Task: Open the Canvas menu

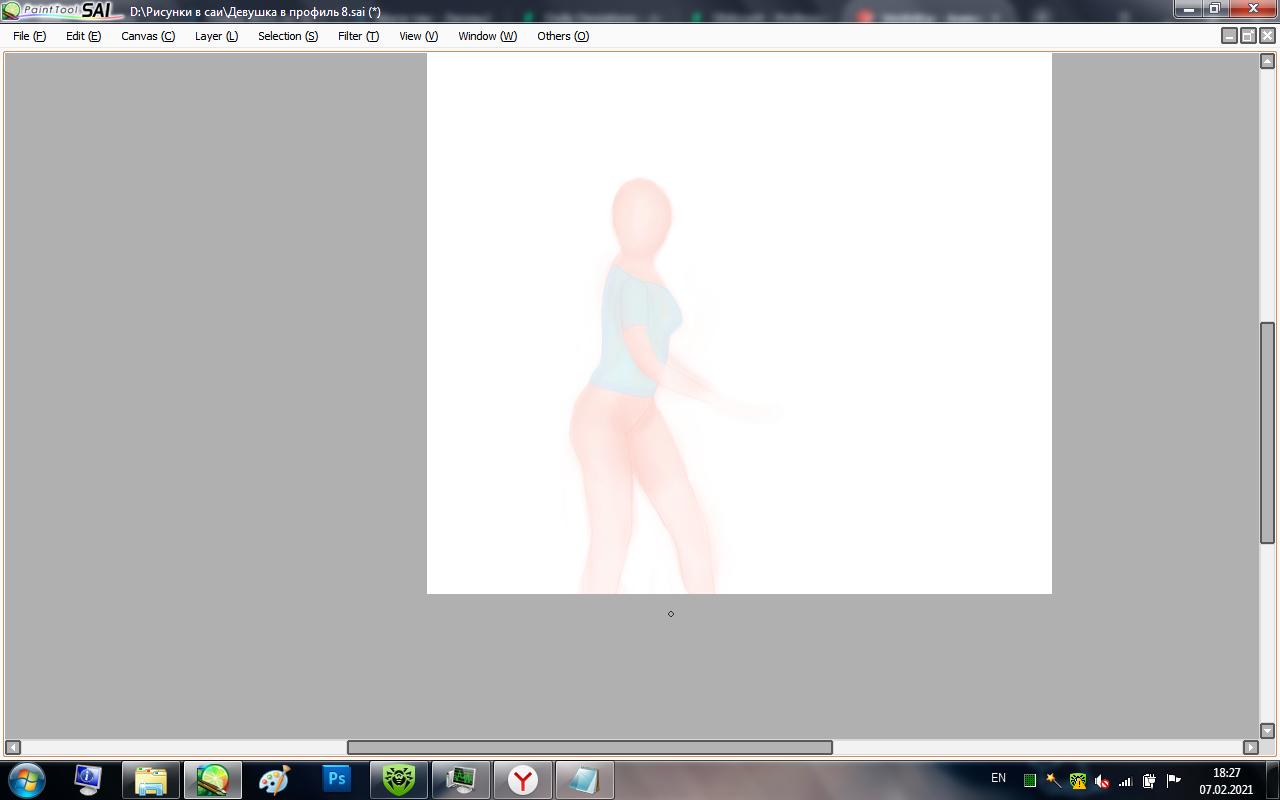Action: pyautogui.click(x=148, y=36)
